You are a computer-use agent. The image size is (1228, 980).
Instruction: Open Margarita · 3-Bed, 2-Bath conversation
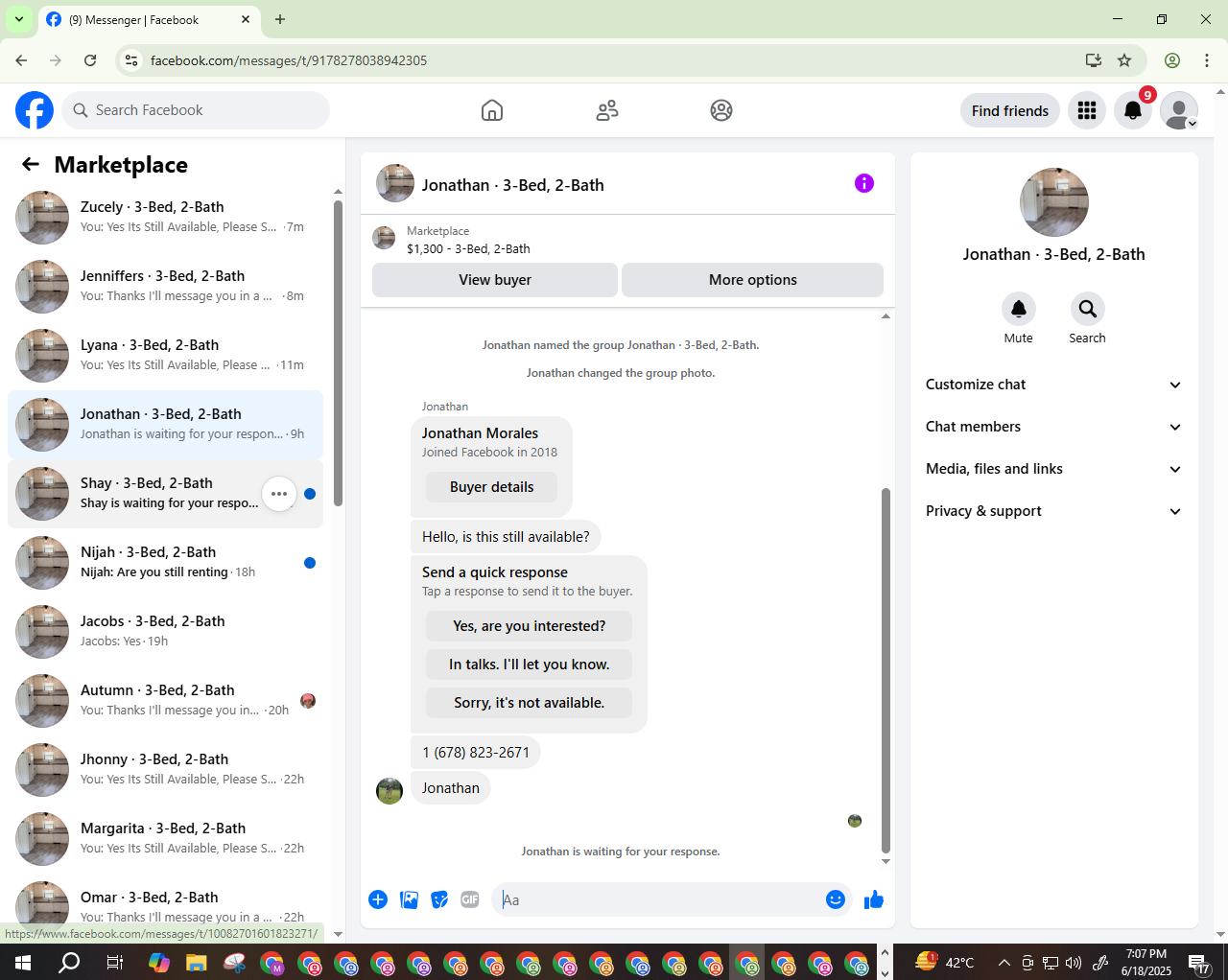(x=165, y=839)
